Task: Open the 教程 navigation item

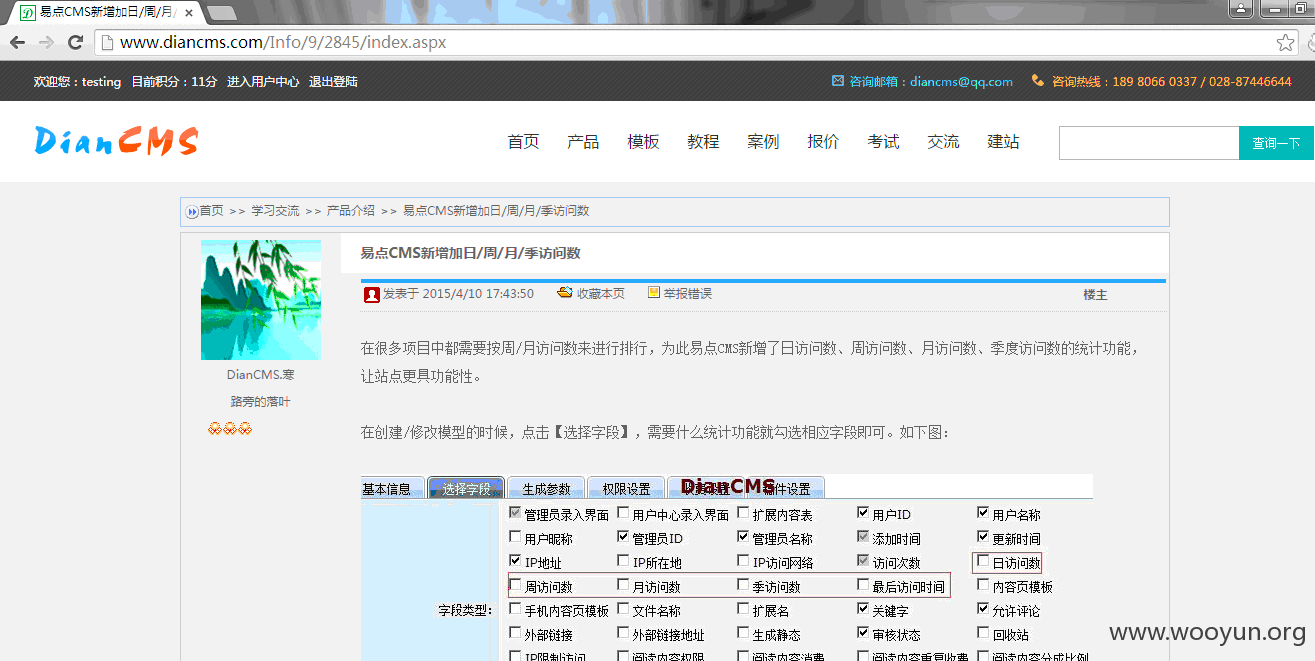Action: click(x=703, y=142)
